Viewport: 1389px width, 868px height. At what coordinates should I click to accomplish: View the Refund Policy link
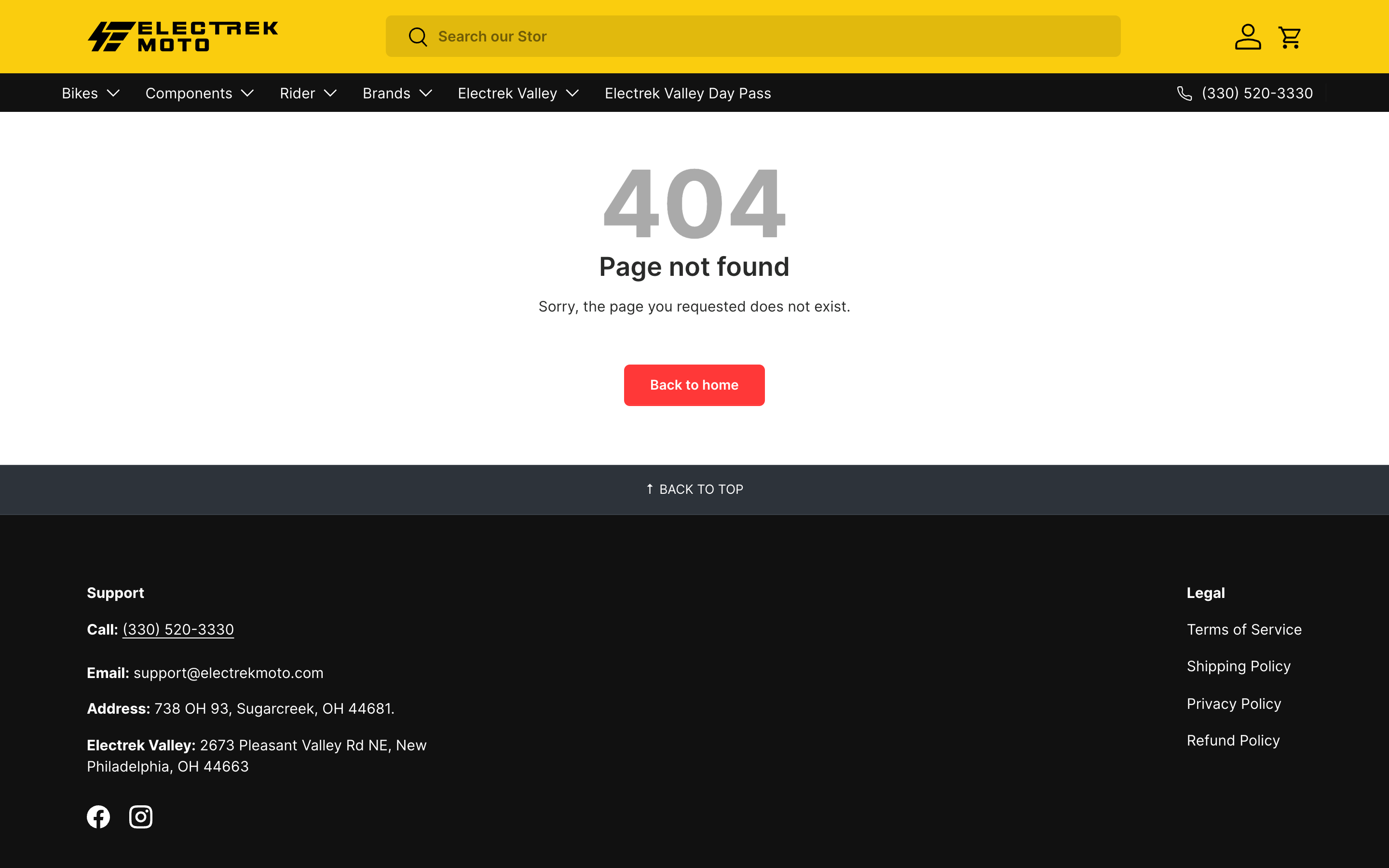click(1233, 741)
